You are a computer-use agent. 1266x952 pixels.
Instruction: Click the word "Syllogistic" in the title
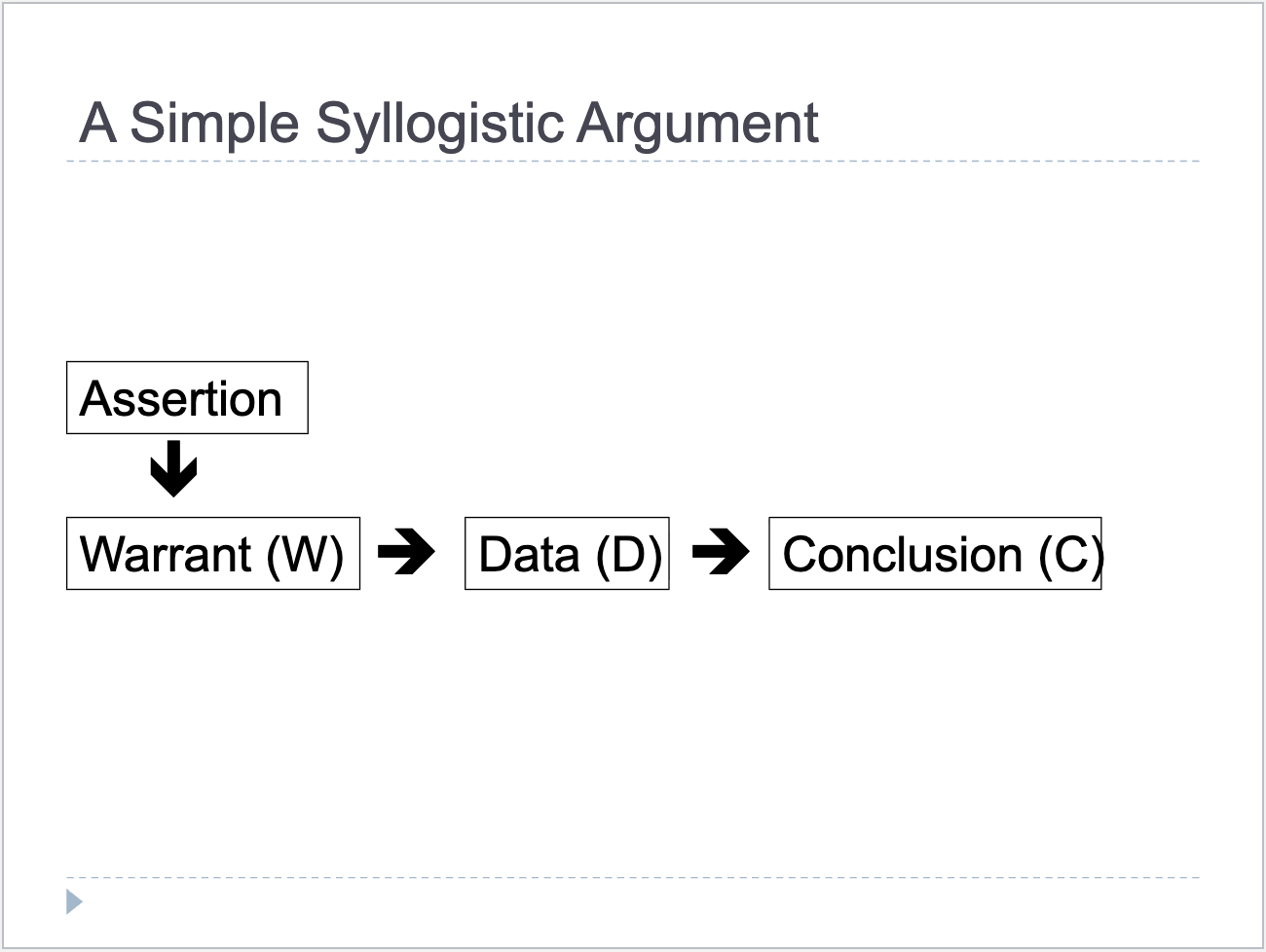tap(439, 124)
